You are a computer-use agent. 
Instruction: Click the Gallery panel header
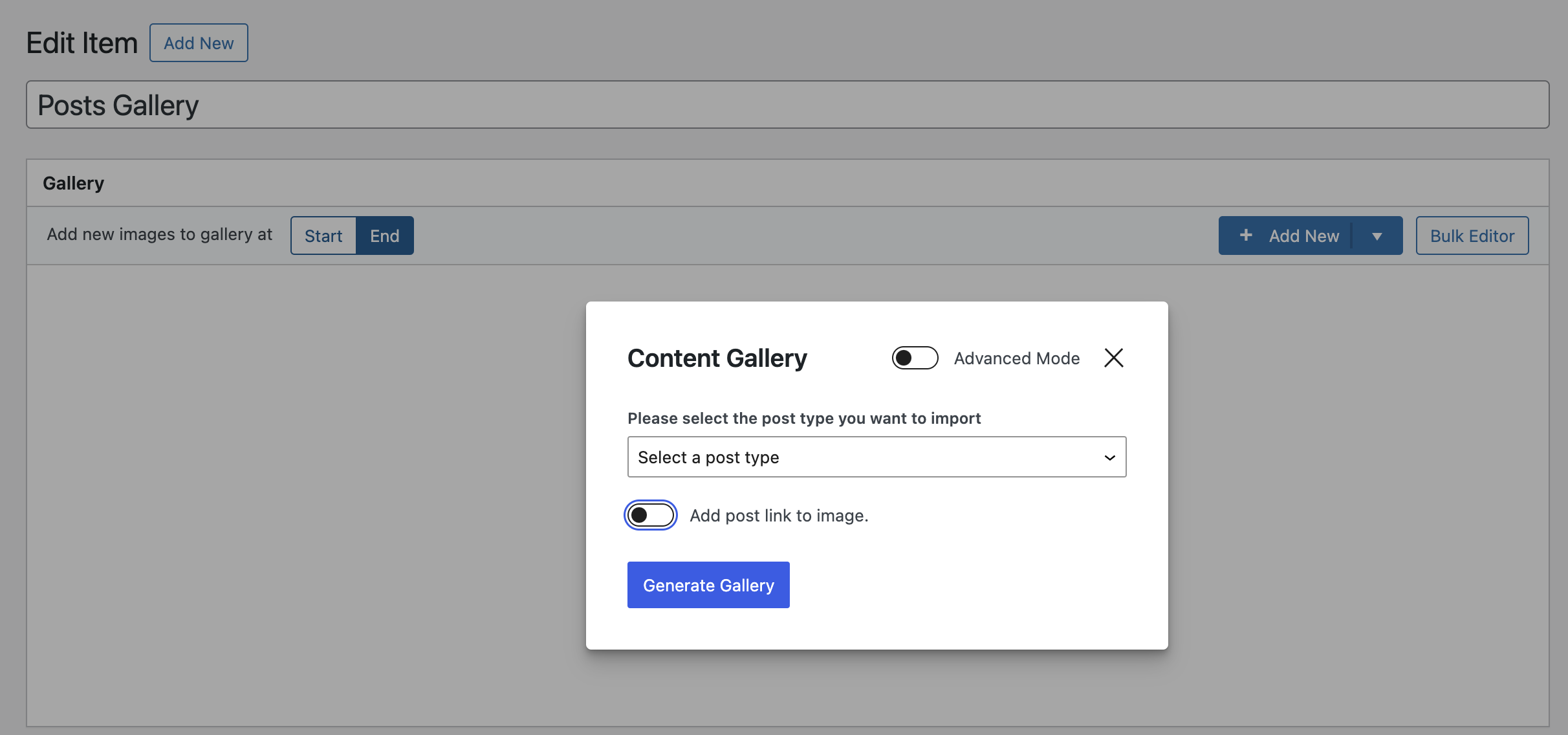74,183
